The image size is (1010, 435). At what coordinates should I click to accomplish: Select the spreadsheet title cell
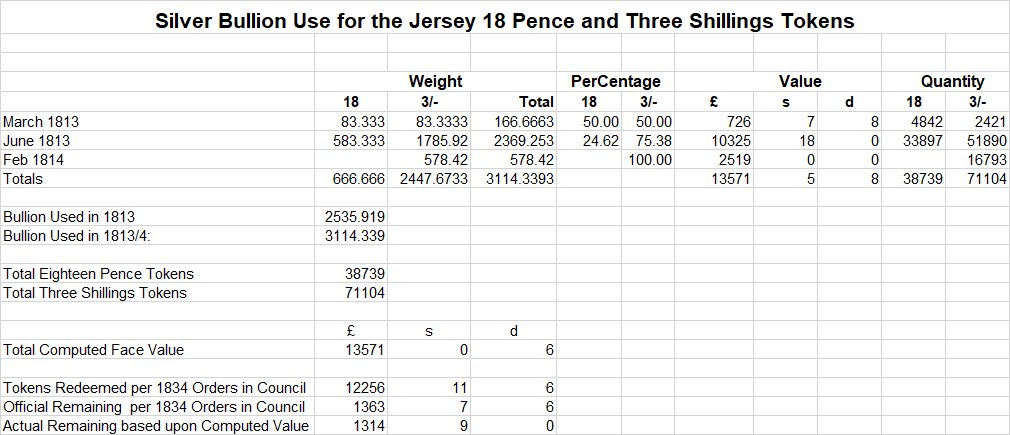(x=505, y=21)
